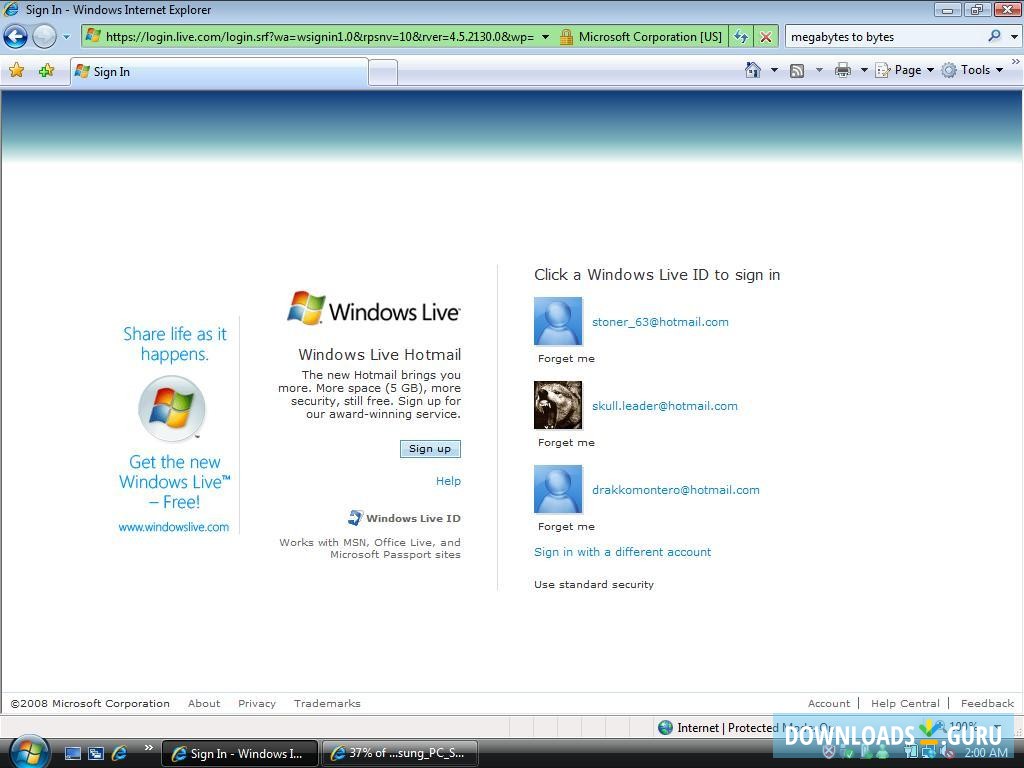This screenshot has width=1024, height=768.
Task: Click the Add to Favorites icon
Action: tap(46, 71)
